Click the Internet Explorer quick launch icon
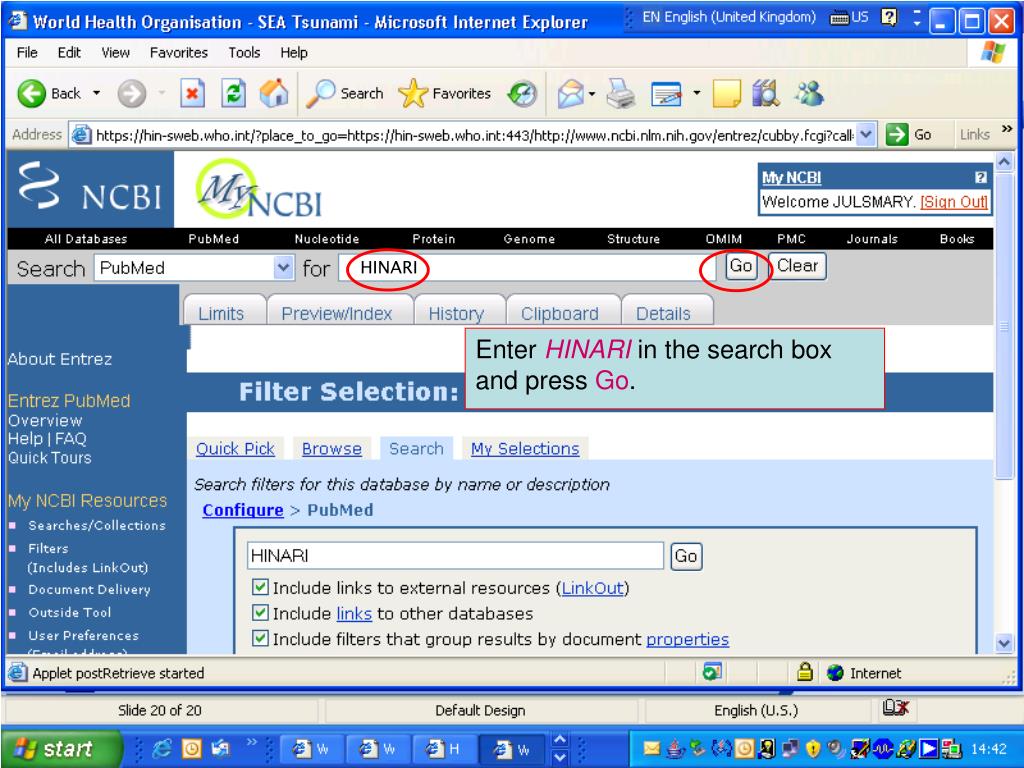 161,748
